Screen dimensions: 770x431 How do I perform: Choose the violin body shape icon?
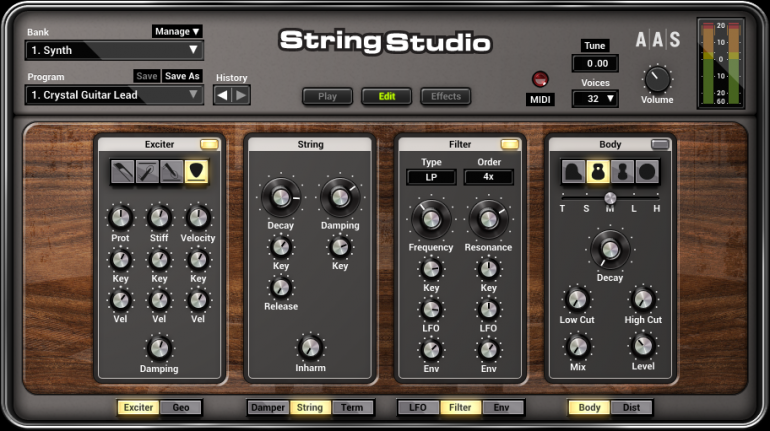point(622,172)
